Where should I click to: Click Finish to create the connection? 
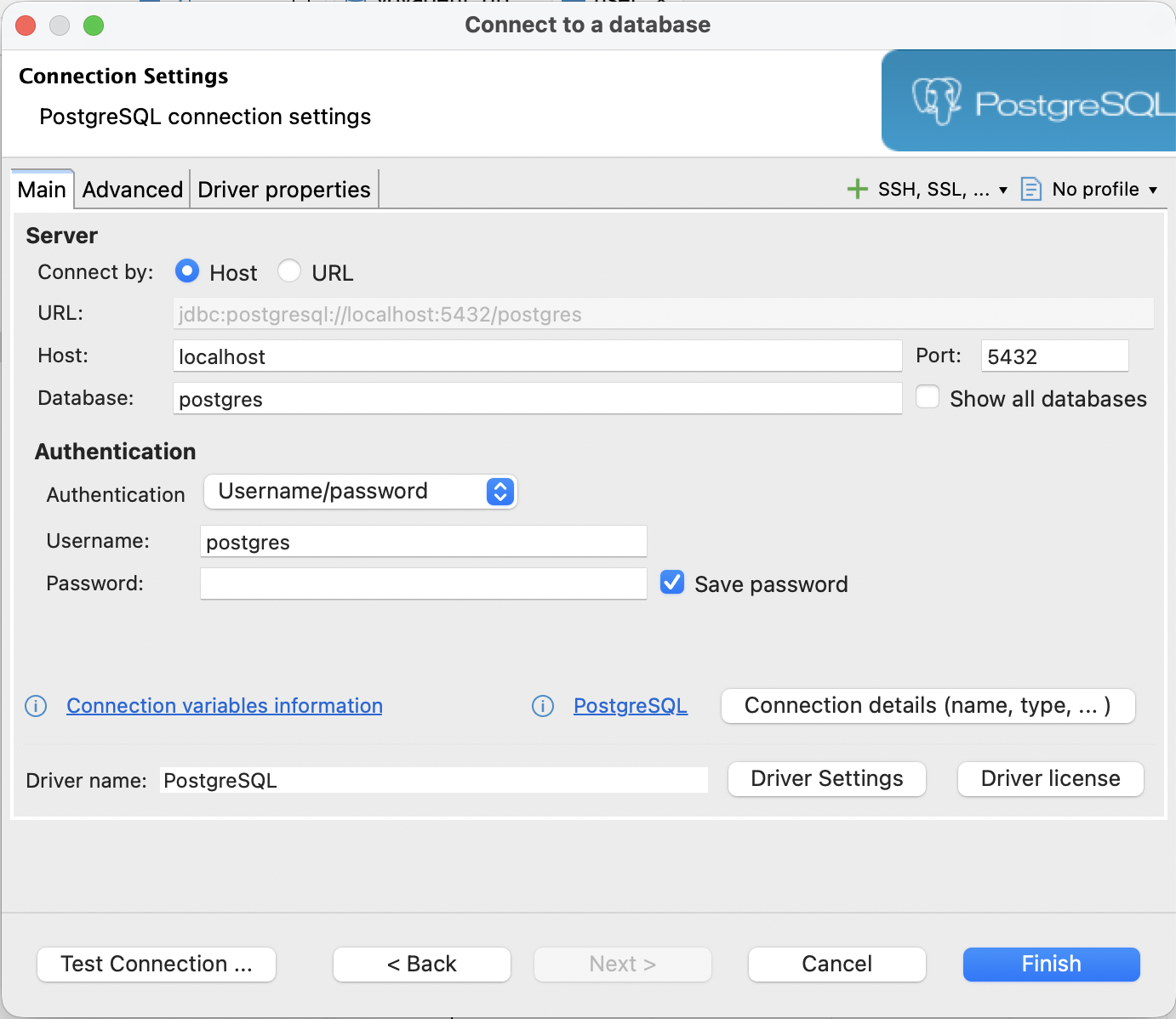(1051, 964)
